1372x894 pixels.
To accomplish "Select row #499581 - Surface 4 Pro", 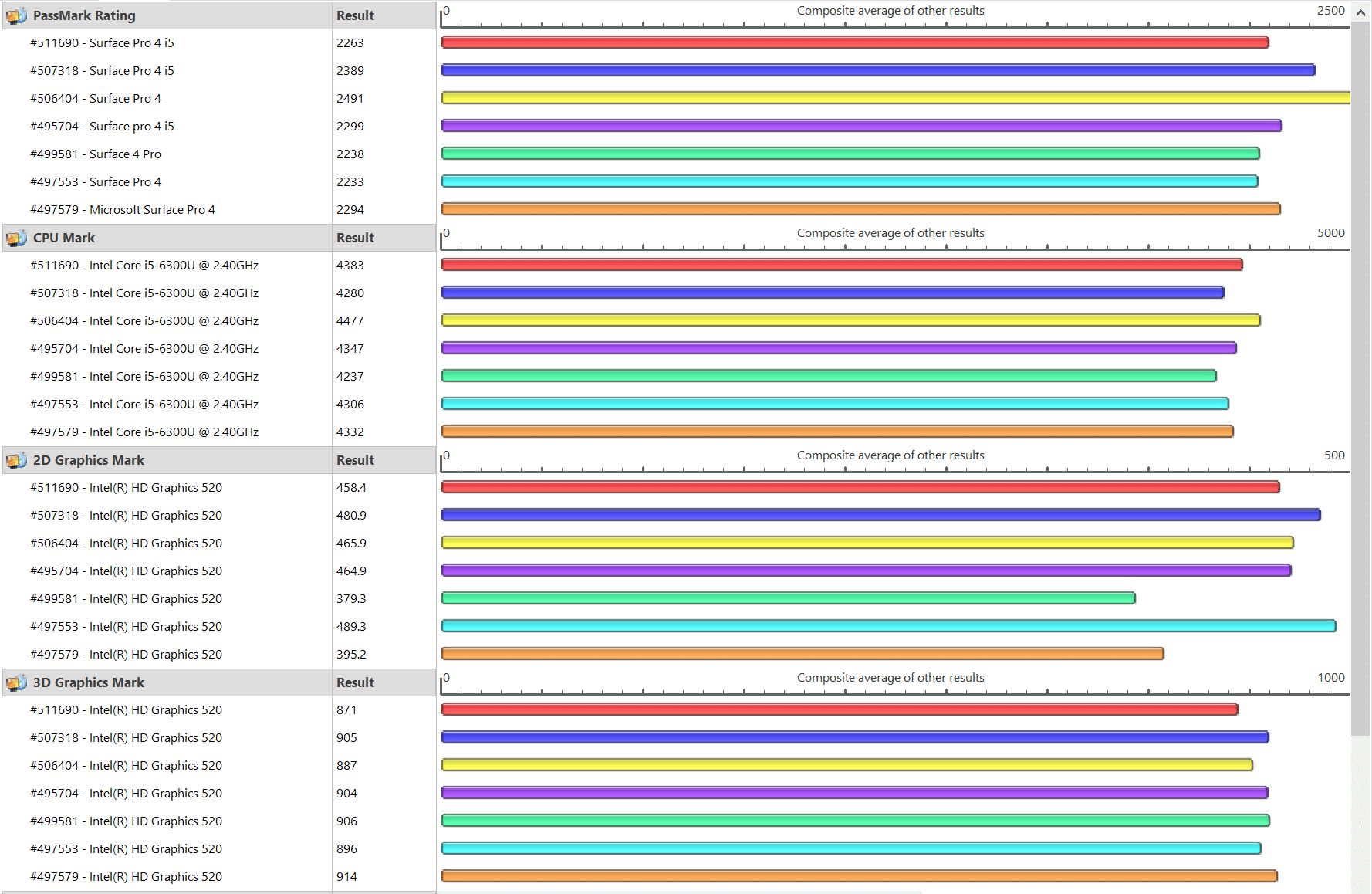I will 96,154.
